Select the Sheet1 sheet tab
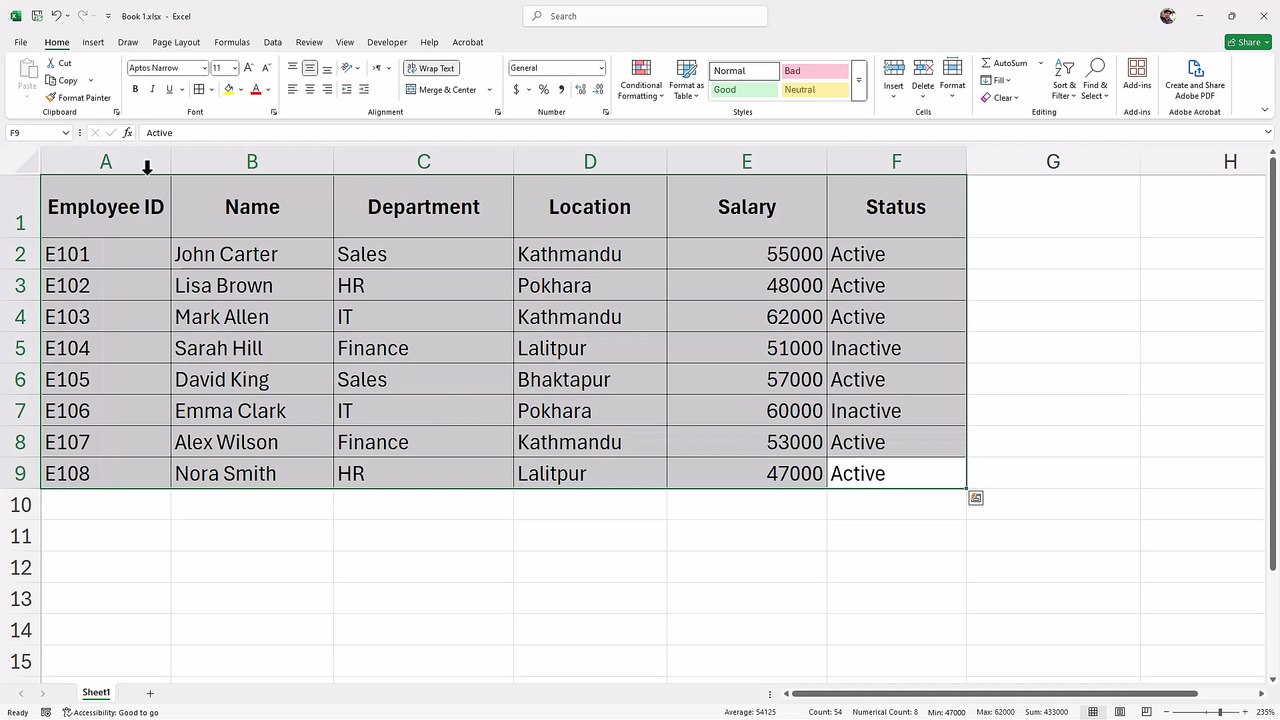This screenshot has height=720, width=1280. [x=96, y=693]
